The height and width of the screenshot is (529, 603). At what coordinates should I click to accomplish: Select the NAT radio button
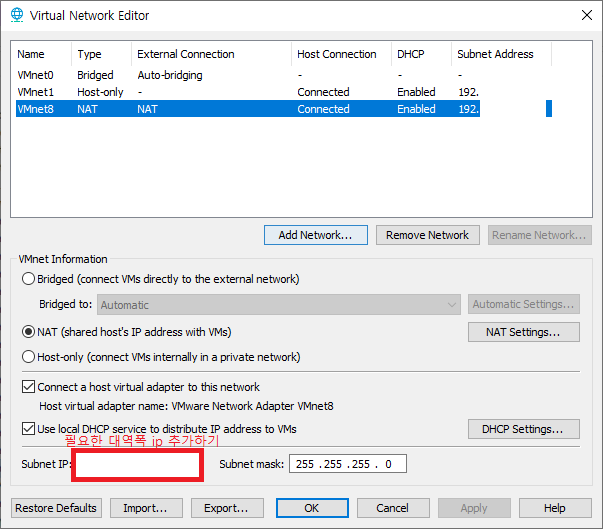click(x=28, y=332)
